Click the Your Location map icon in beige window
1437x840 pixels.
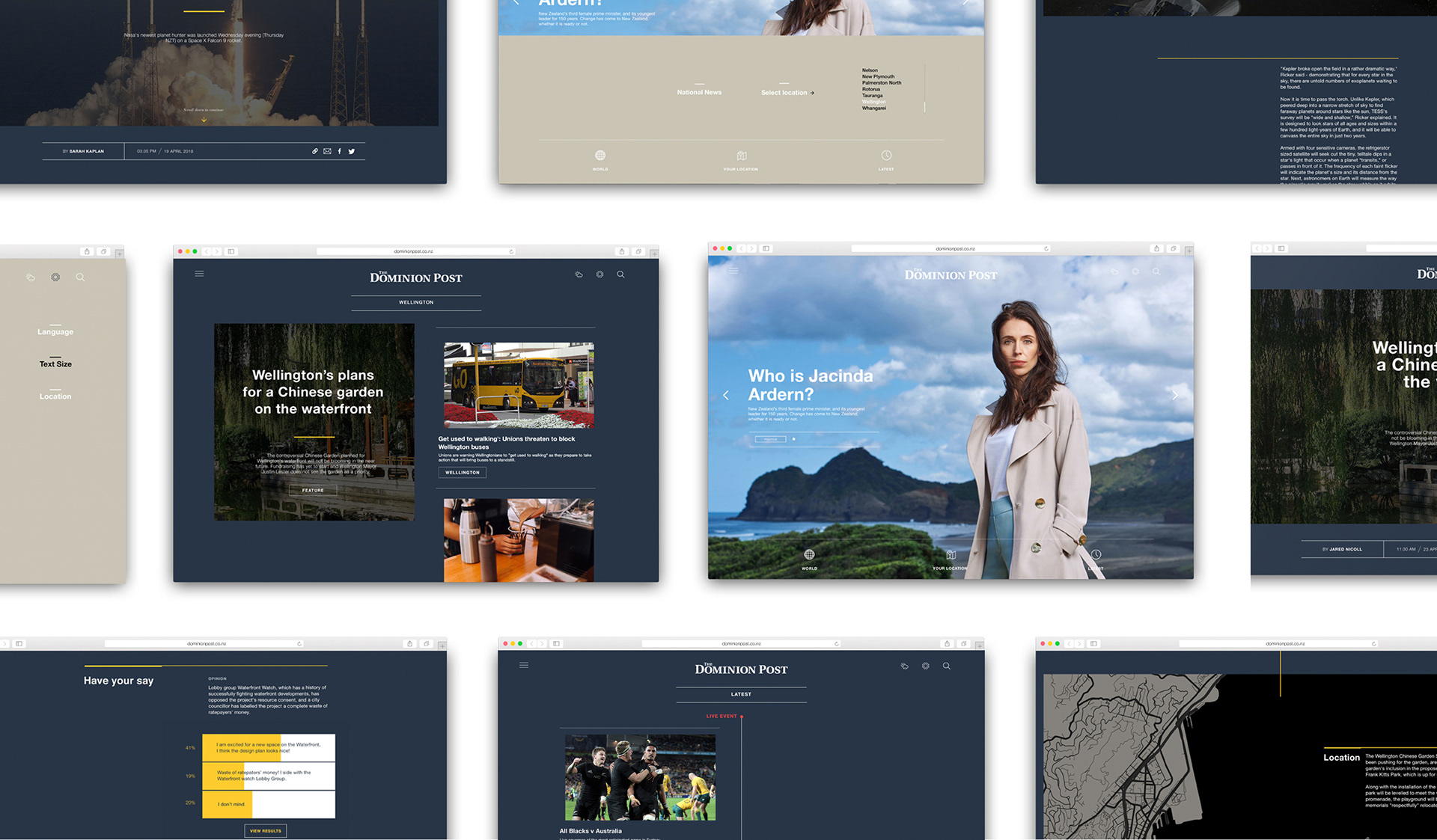(x=741, y=156)
